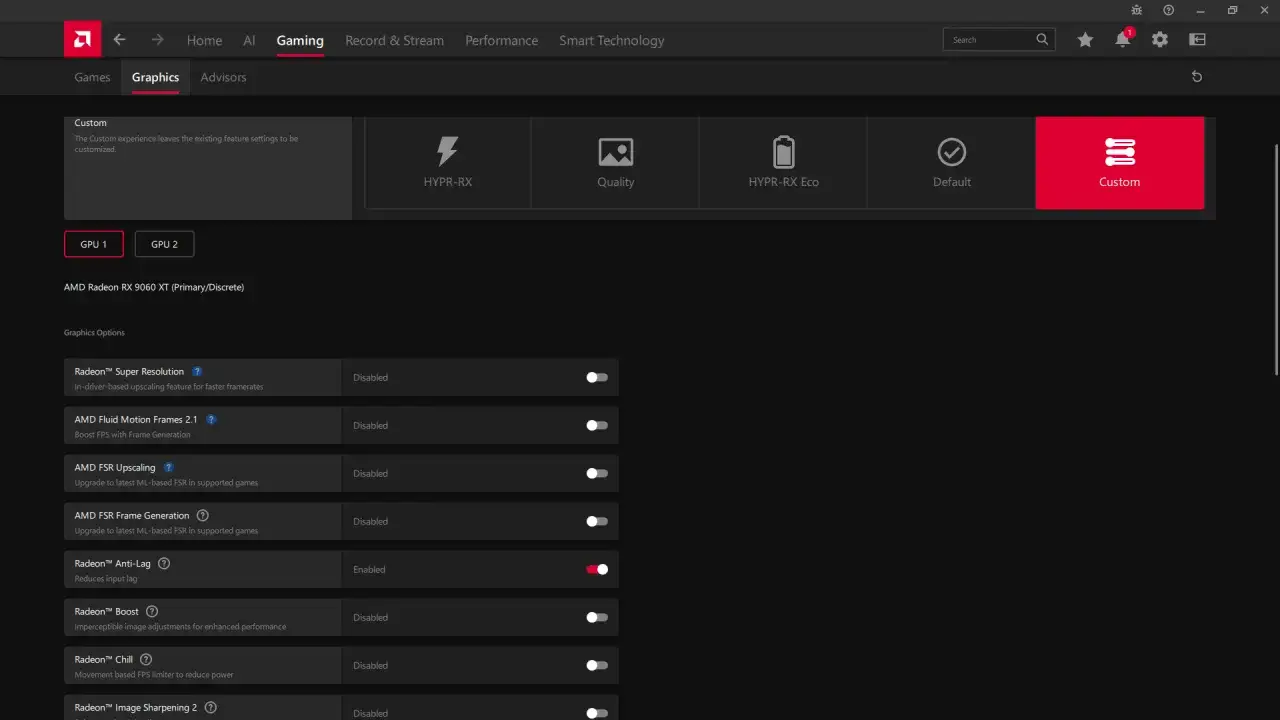Go to the Performance tab
Image resolution: width=1280 pixels, height=720 pixels.
[x=501, y=41]
